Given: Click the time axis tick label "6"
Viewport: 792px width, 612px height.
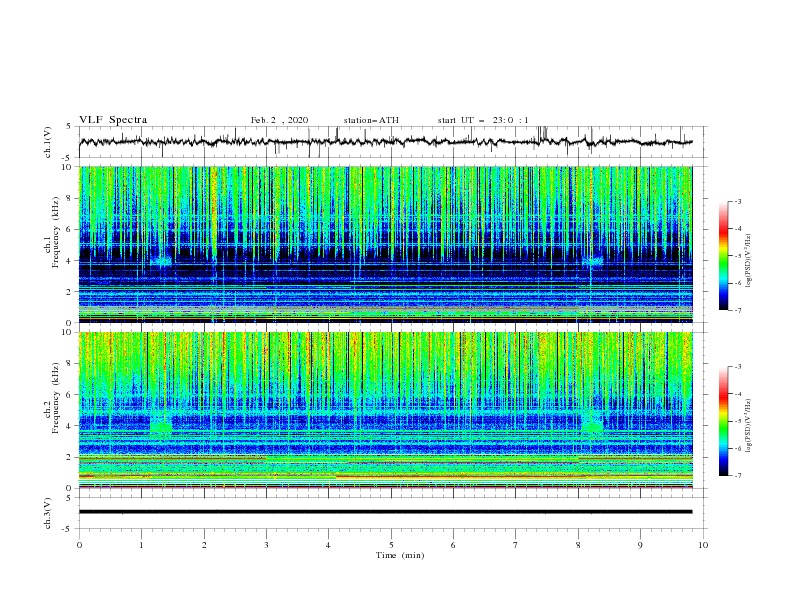Looking at the screenshot, I should tap(453, 545).
